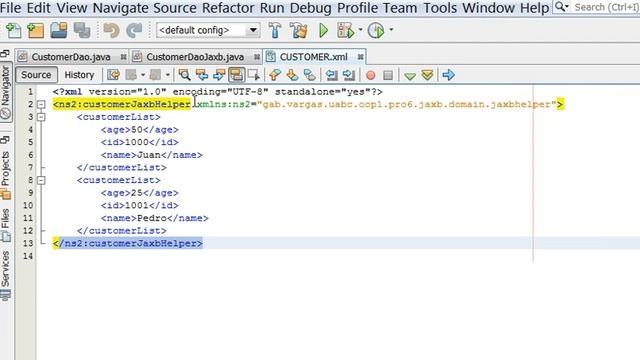Open the Profile Project dropdown arrow
The image size is (640, 360).
391,30
